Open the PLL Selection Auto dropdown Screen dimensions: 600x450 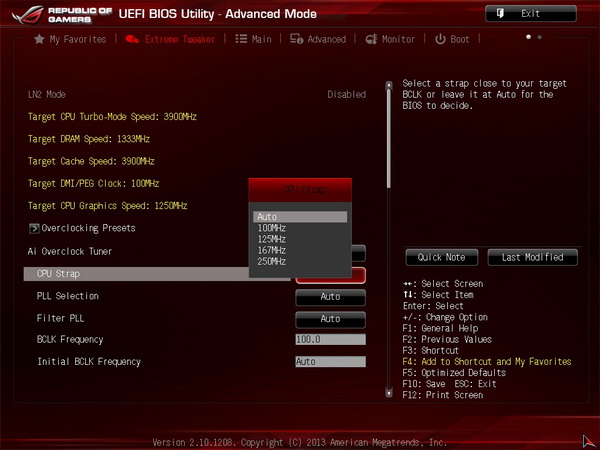(x=330, y=297)
